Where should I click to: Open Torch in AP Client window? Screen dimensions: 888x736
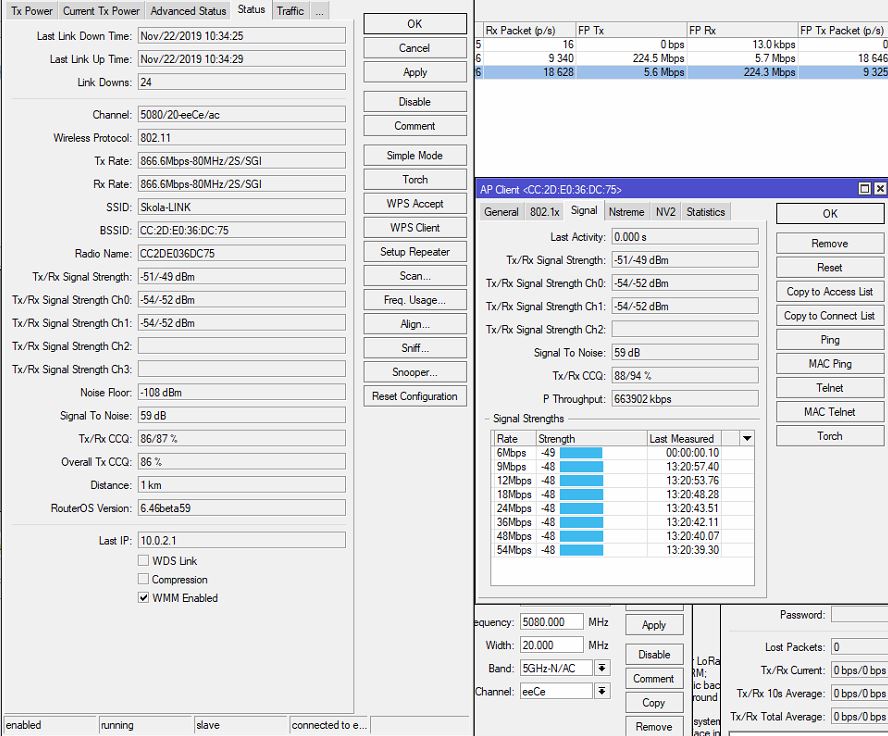click(830, 436)
